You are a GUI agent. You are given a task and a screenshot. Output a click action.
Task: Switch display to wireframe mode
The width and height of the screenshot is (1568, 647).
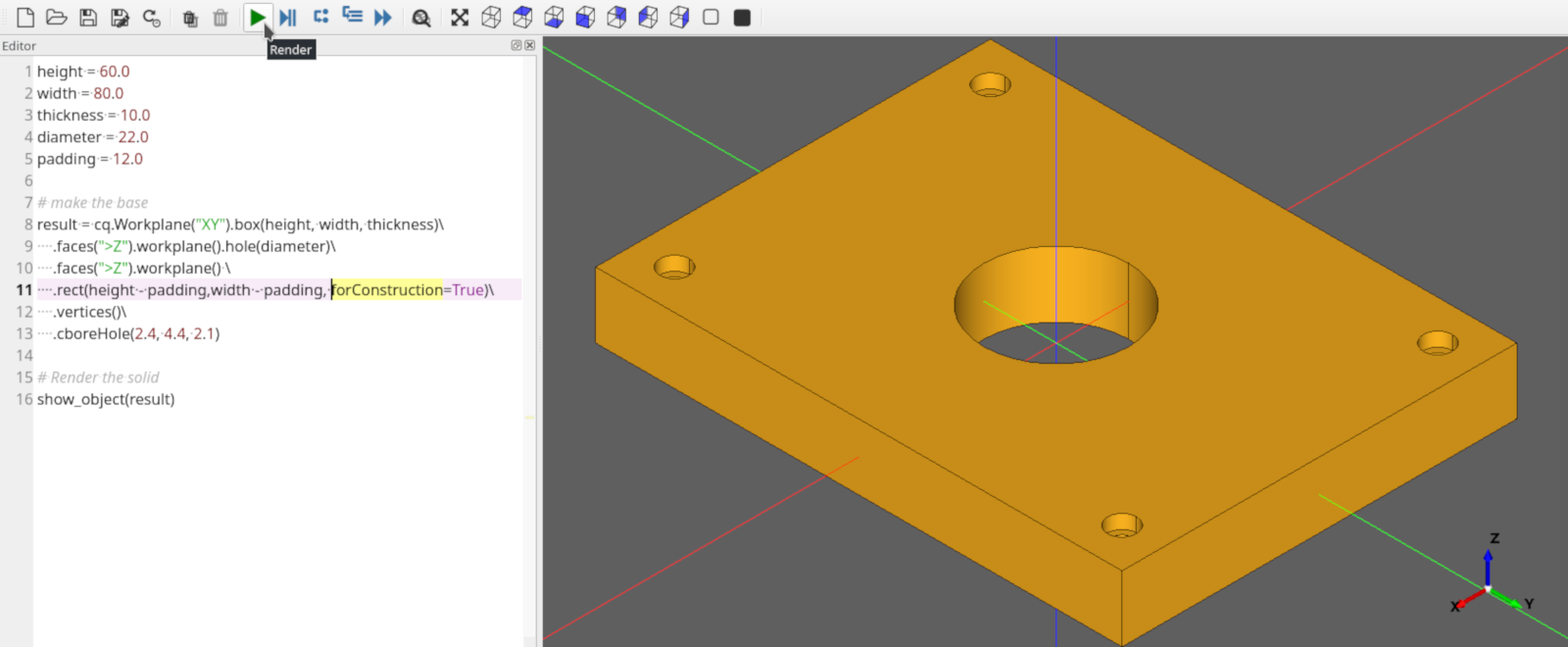click(x=710, y=18)
